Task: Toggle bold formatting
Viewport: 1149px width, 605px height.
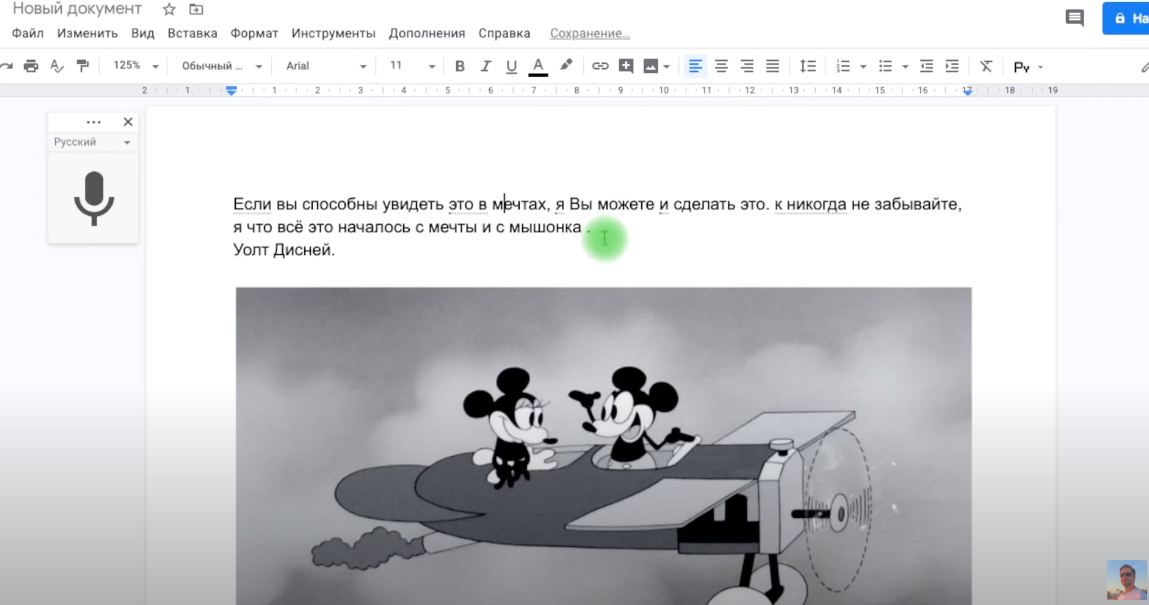Action: [459, 67]
